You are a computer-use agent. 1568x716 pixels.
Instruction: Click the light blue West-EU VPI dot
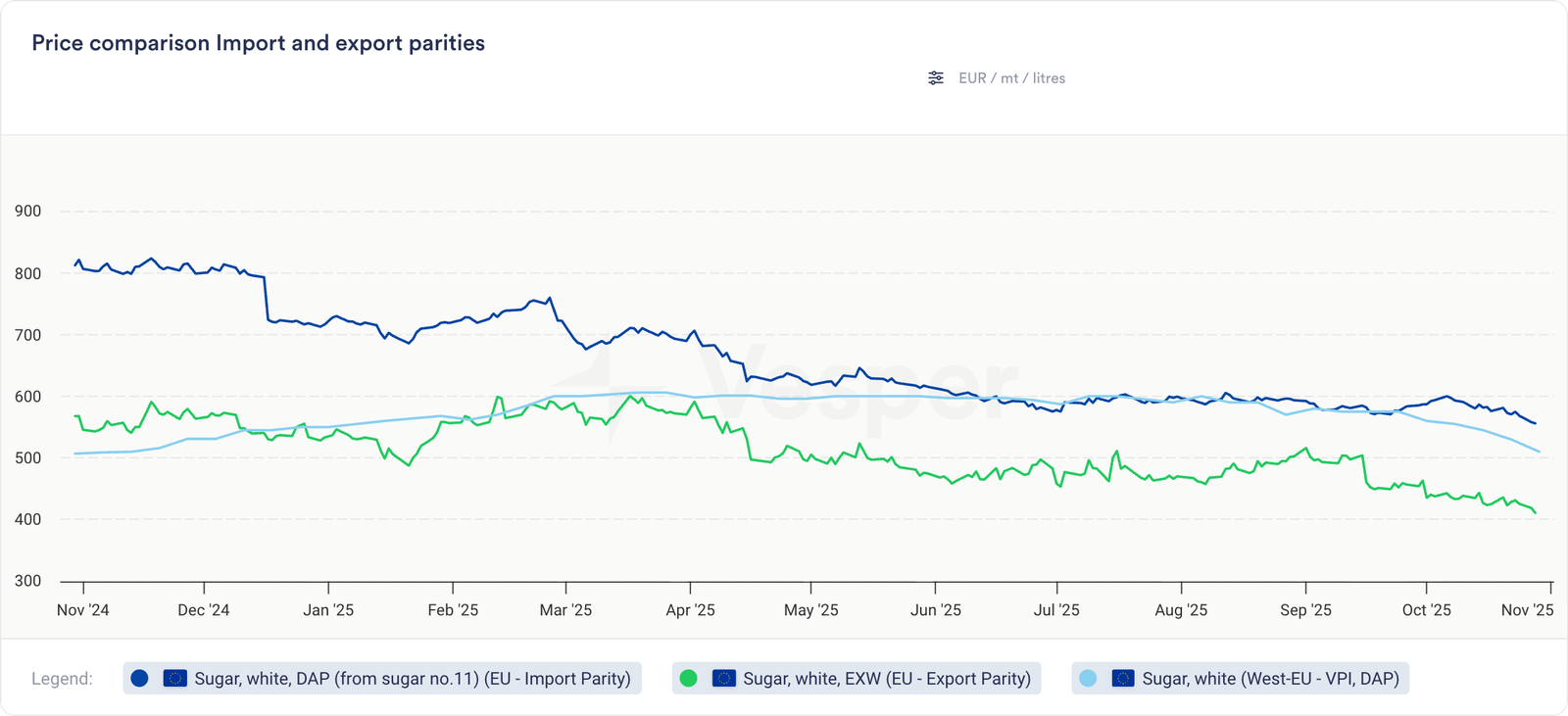point(1087,678)
